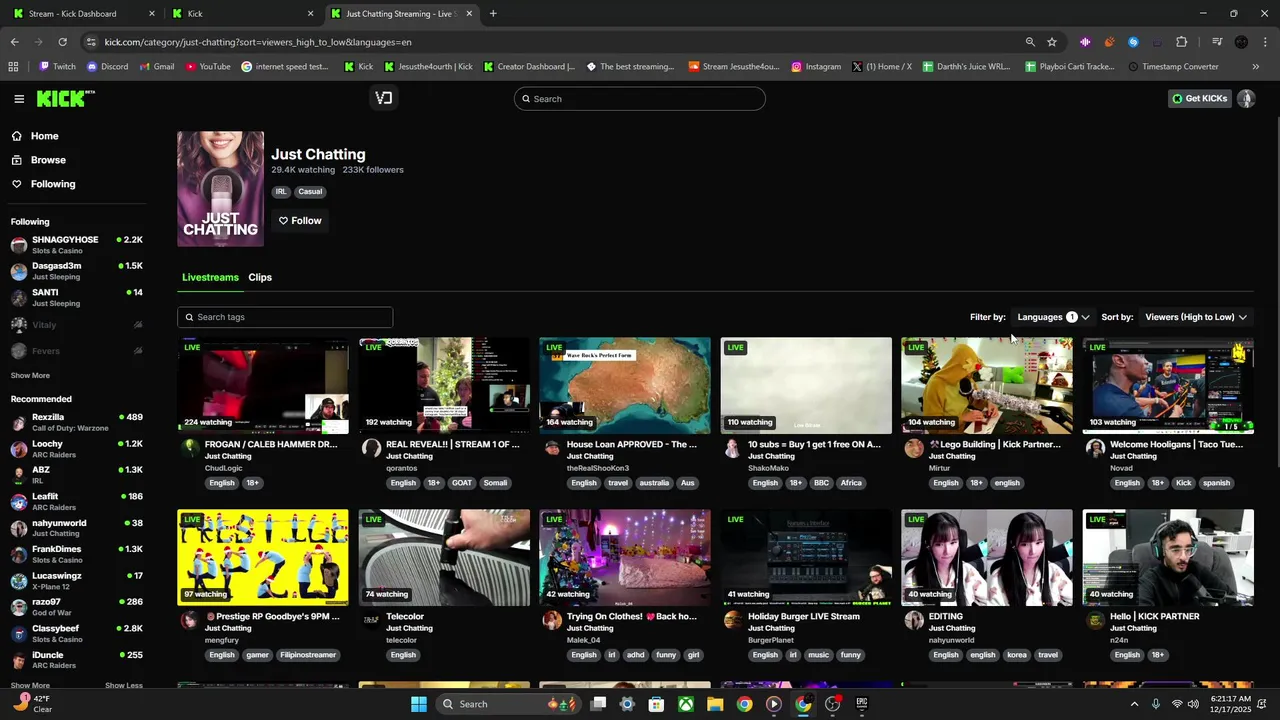Show more bookmarks overflow chevron
The image size is (1280, 720).
(x=1255, y=67)
